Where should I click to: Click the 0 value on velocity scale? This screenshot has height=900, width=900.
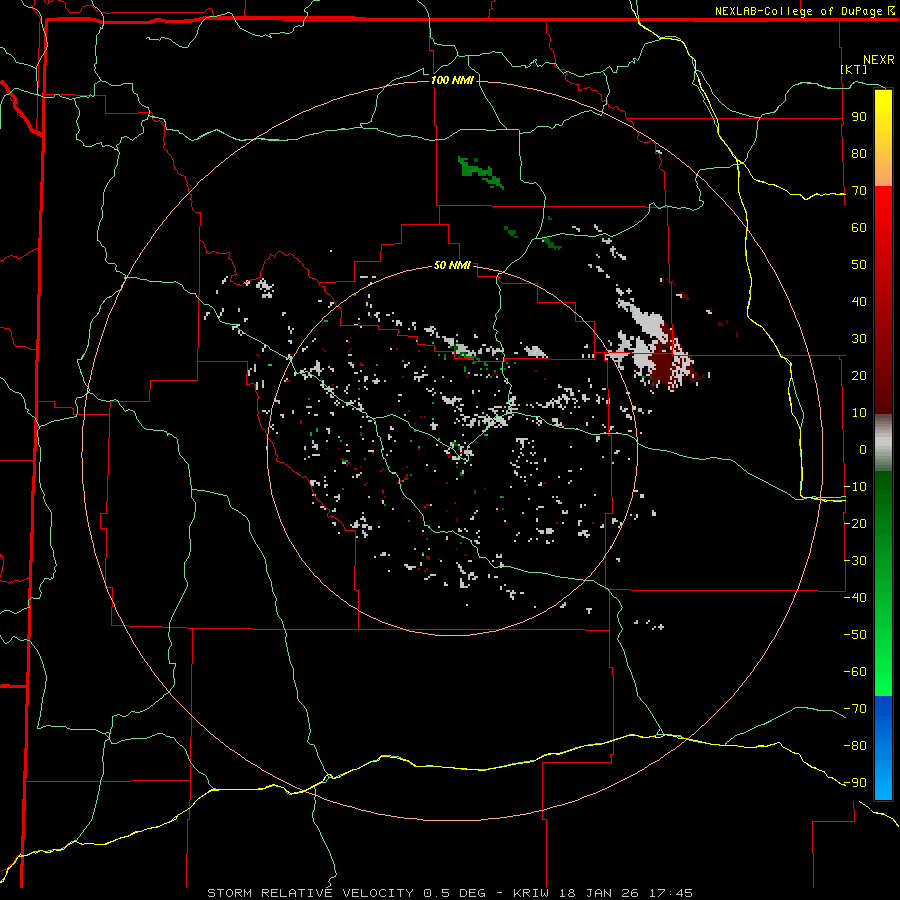click(863, 450)
